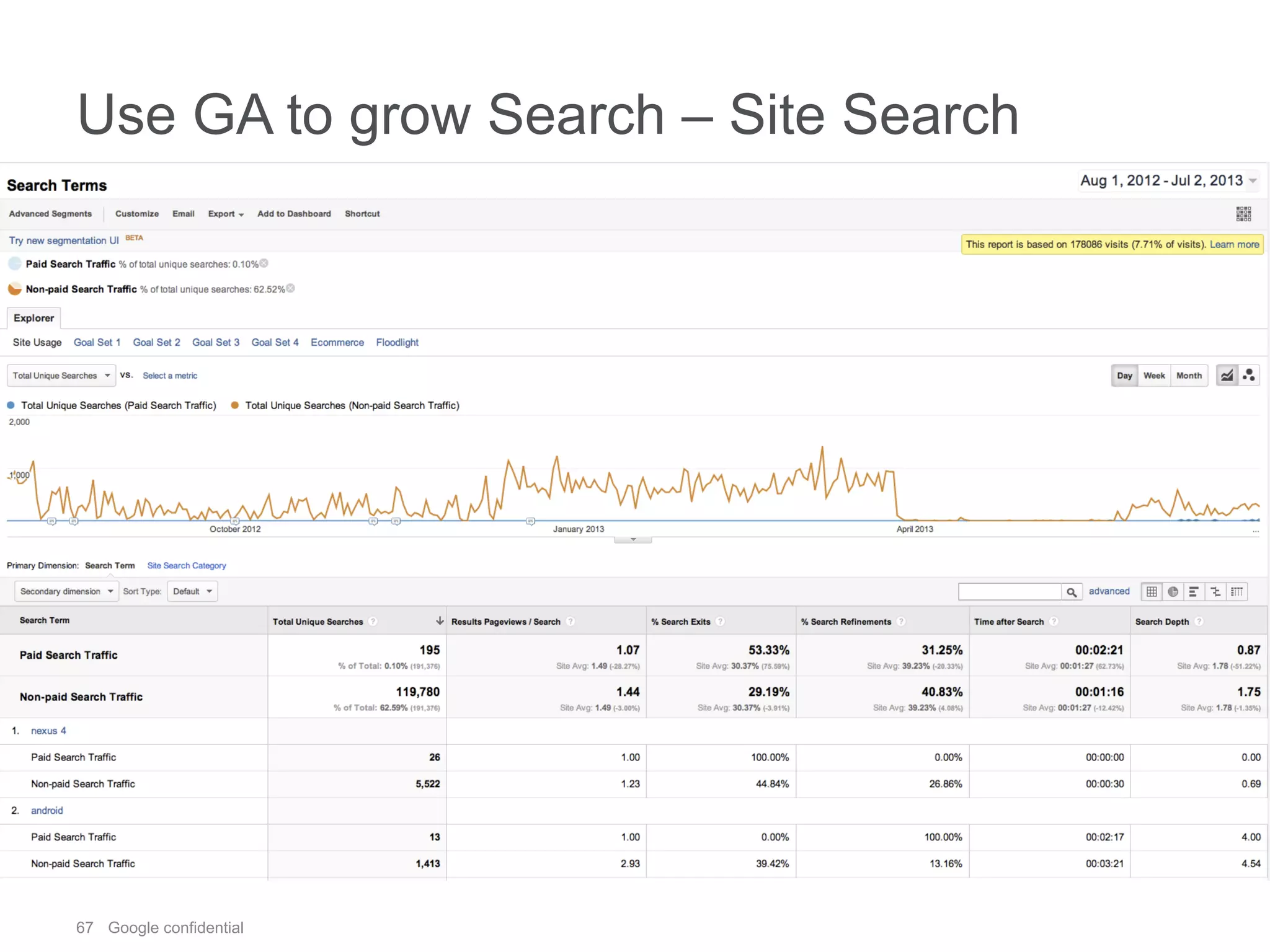The image size is (1270, 952).
Task: Open the Sort Type Default dropdown
Action: 192,591
